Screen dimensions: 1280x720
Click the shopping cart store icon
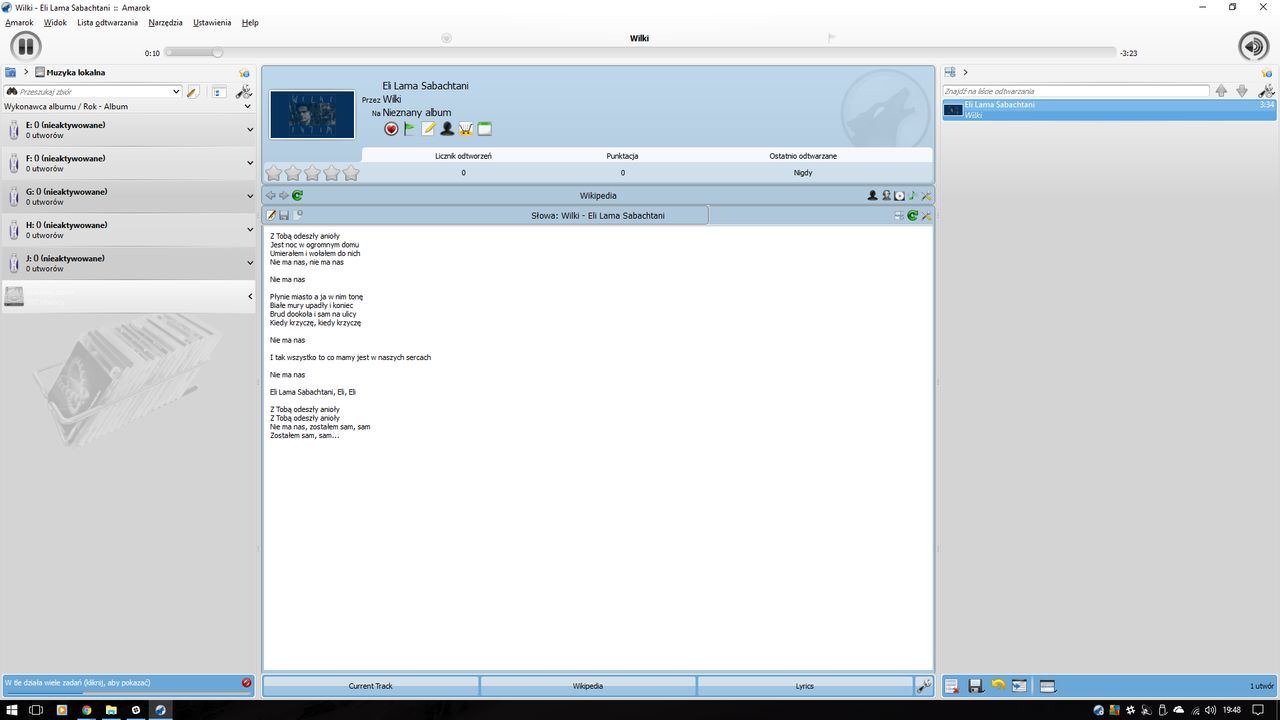tap(466, 129)
